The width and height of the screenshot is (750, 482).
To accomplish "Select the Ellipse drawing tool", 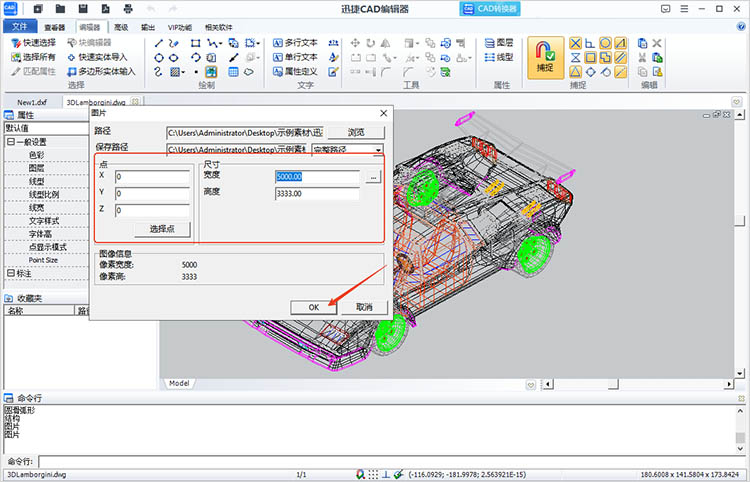I will [x=174, y=58].
